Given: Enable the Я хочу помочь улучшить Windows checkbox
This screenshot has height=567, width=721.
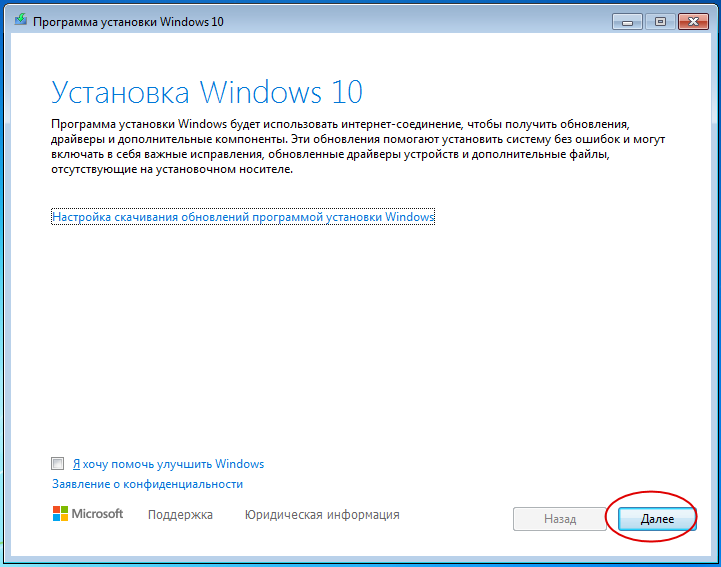Looking at the screenshot, I should pos(57,464).
